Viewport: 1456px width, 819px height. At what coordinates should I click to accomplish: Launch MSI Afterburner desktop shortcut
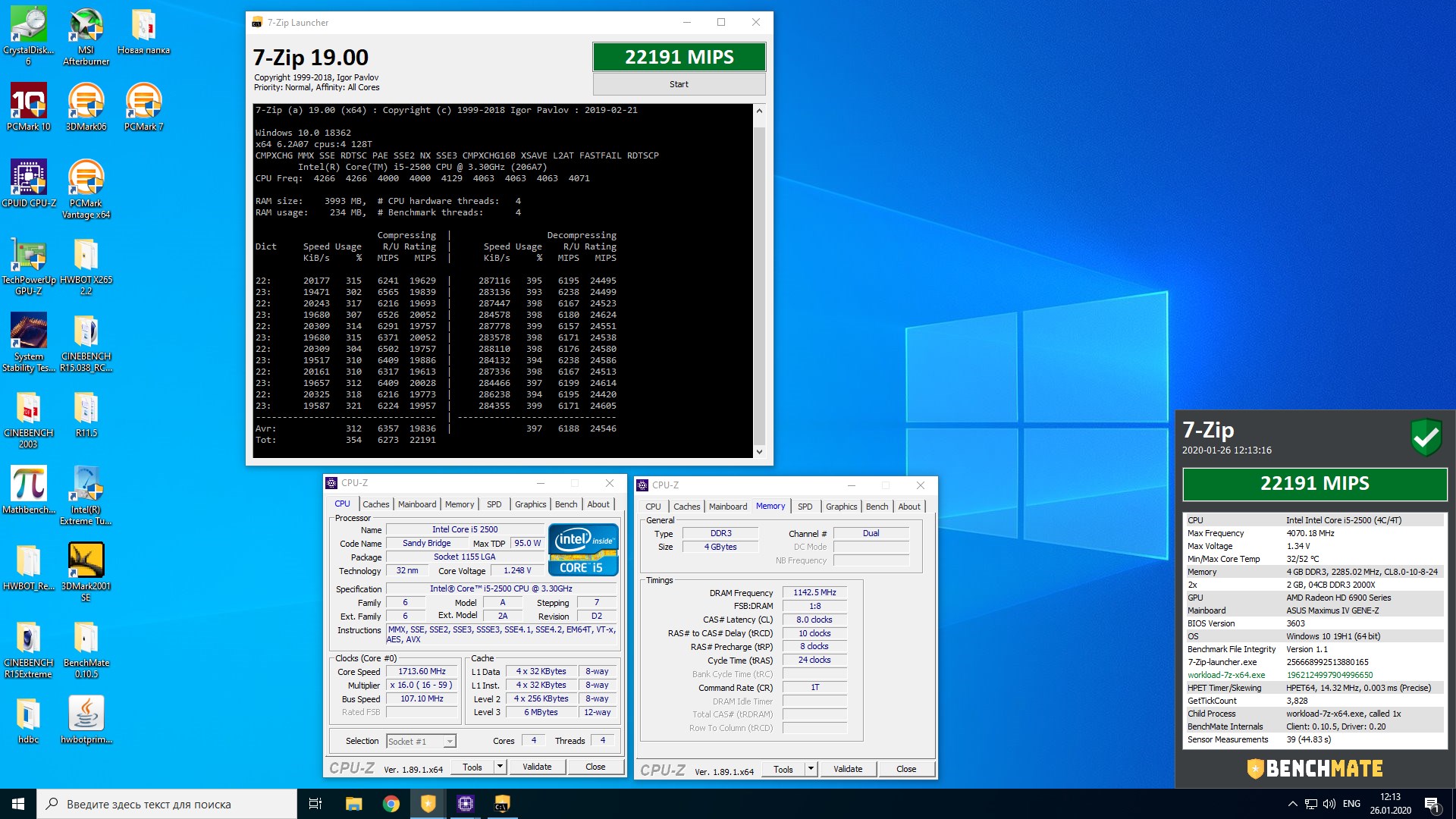(x=86, y=36)
